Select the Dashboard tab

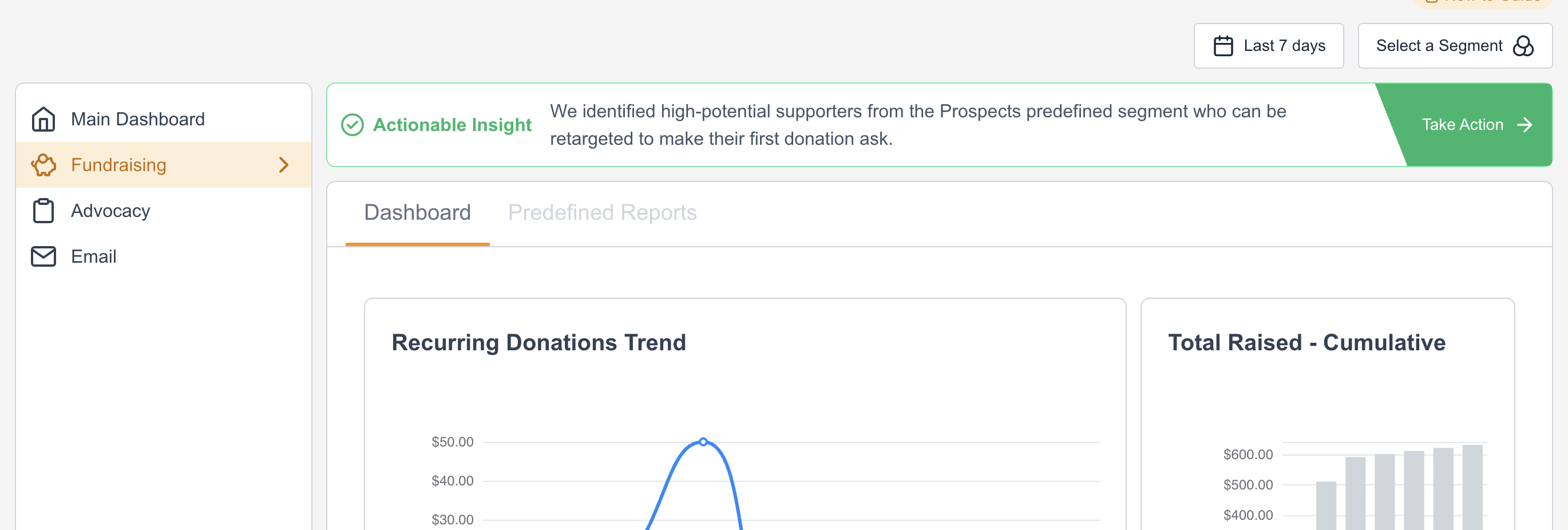pyautogui.click(x=417, y=212)
